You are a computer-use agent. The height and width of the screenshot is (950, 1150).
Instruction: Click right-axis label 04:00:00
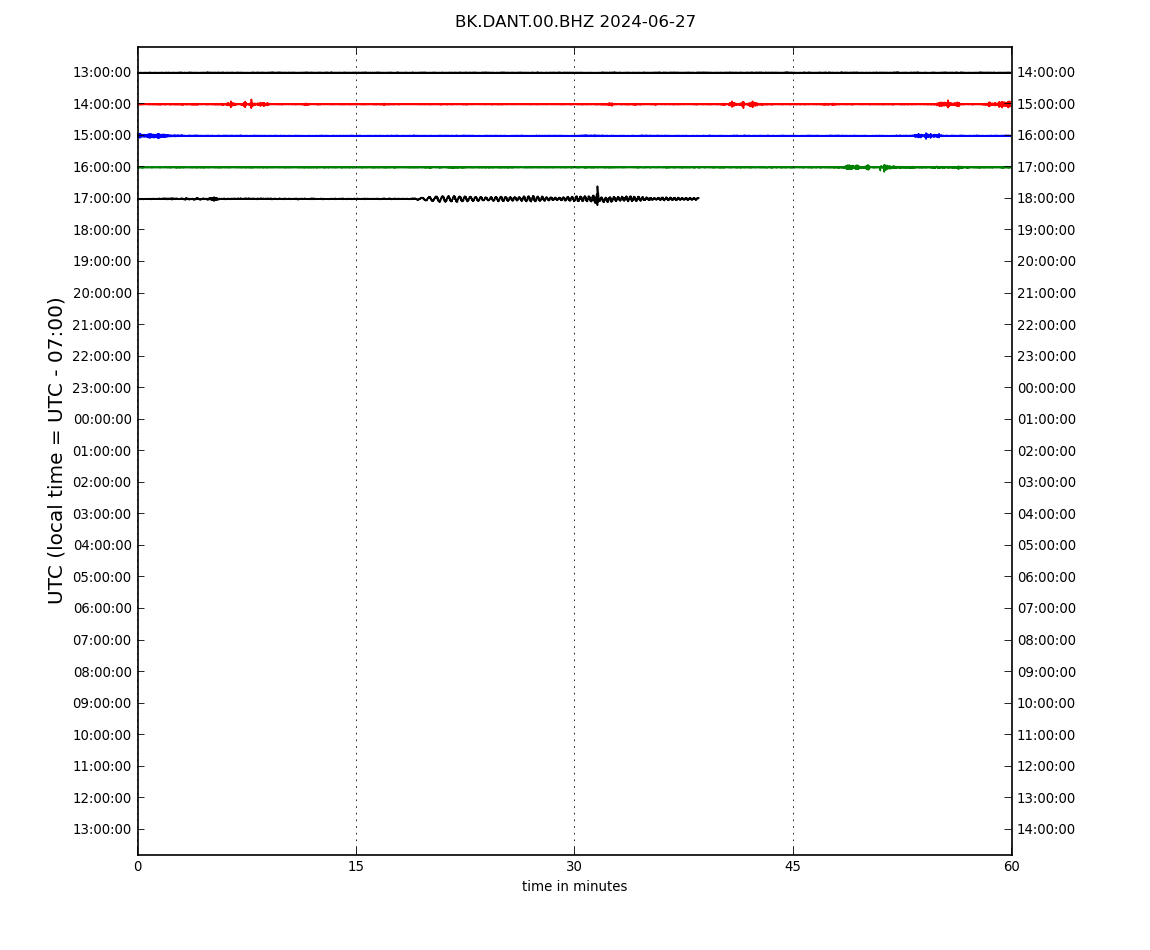coord(1046,514)
